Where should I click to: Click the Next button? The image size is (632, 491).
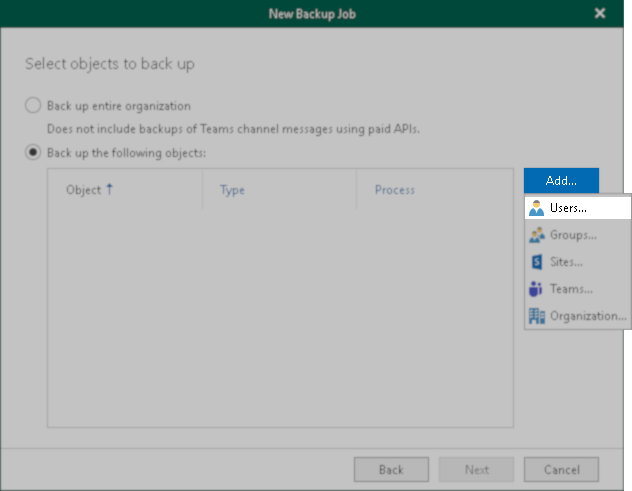pyautogui.click(x=476, y=470)
